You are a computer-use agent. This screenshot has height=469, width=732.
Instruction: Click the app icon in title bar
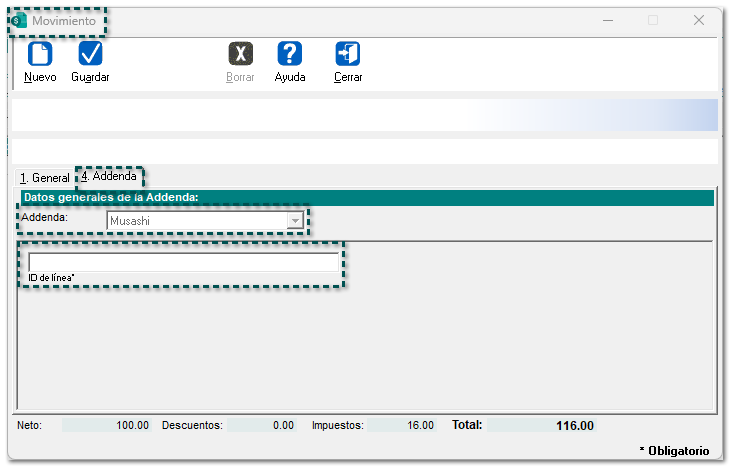[20, 20]
